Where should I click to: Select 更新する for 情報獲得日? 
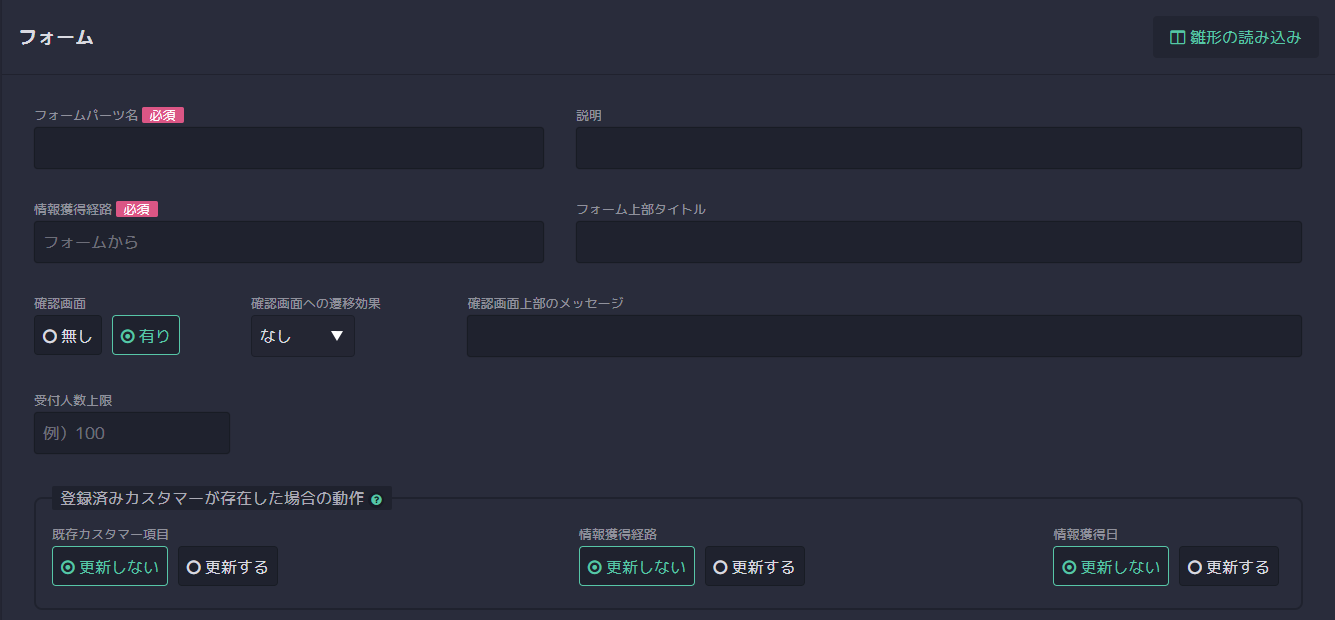pyautogui.click(x=1228, y=566)
